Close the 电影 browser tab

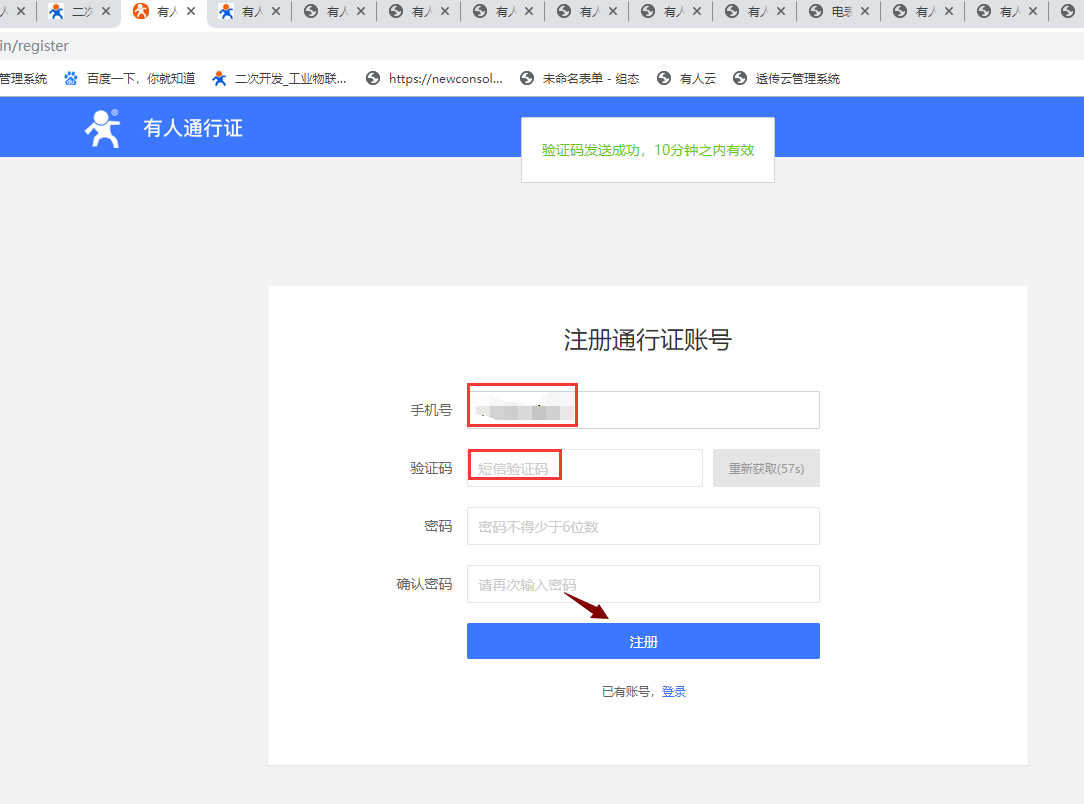click(864, 12)
